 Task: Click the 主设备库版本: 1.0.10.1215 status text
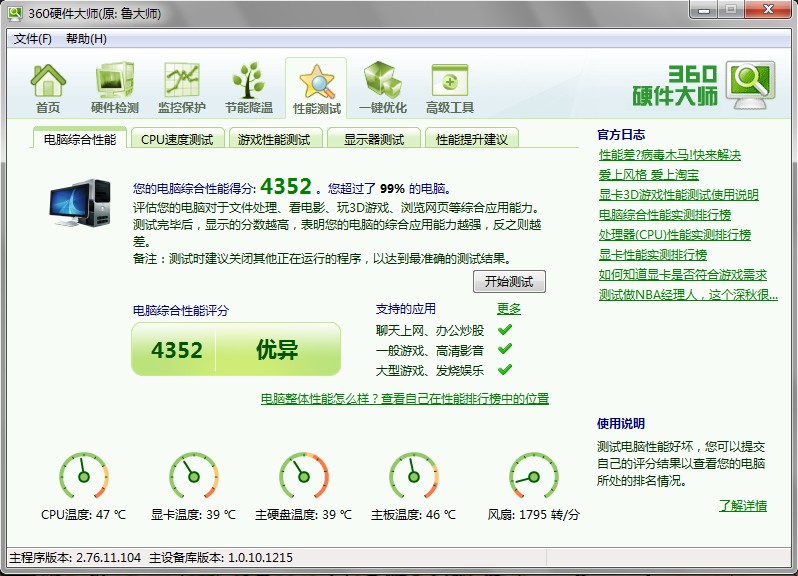[221, 558]
